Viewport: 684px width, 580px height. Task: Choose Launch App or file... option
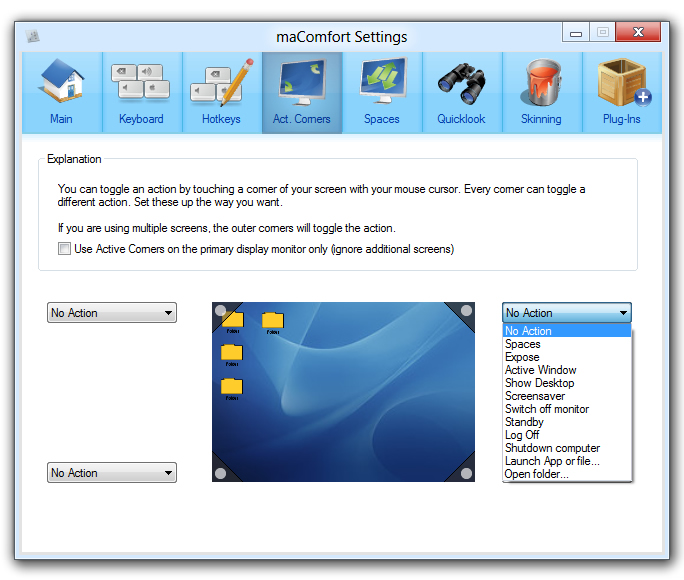552,461
